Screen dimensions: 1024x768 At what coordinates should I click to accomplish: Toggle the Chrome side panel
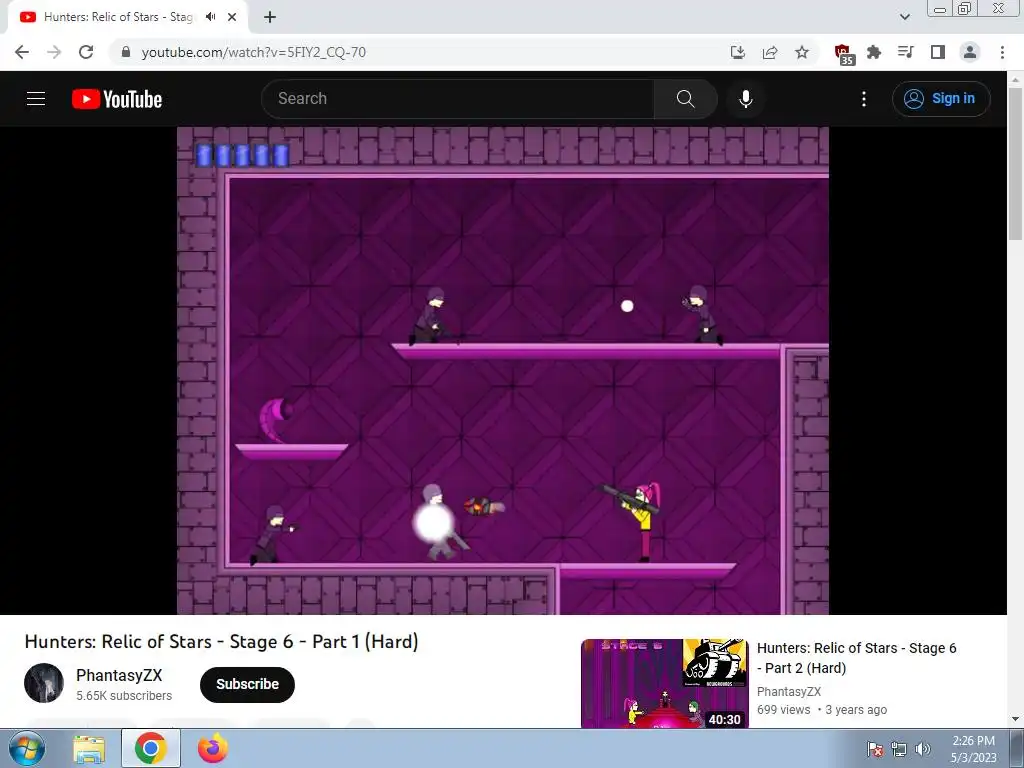click(x=938, y=52)
